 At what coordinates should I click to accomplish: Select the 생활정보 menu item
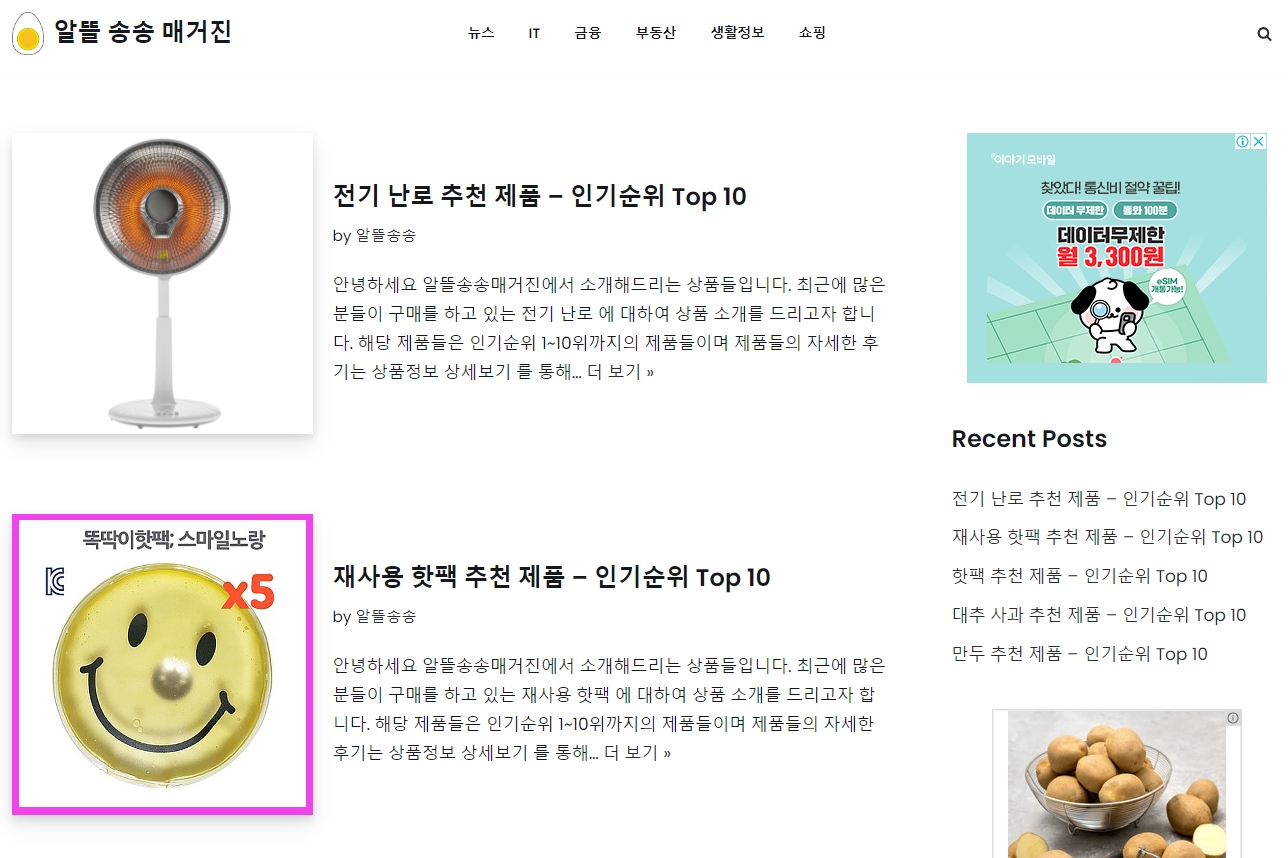(737, 33)
